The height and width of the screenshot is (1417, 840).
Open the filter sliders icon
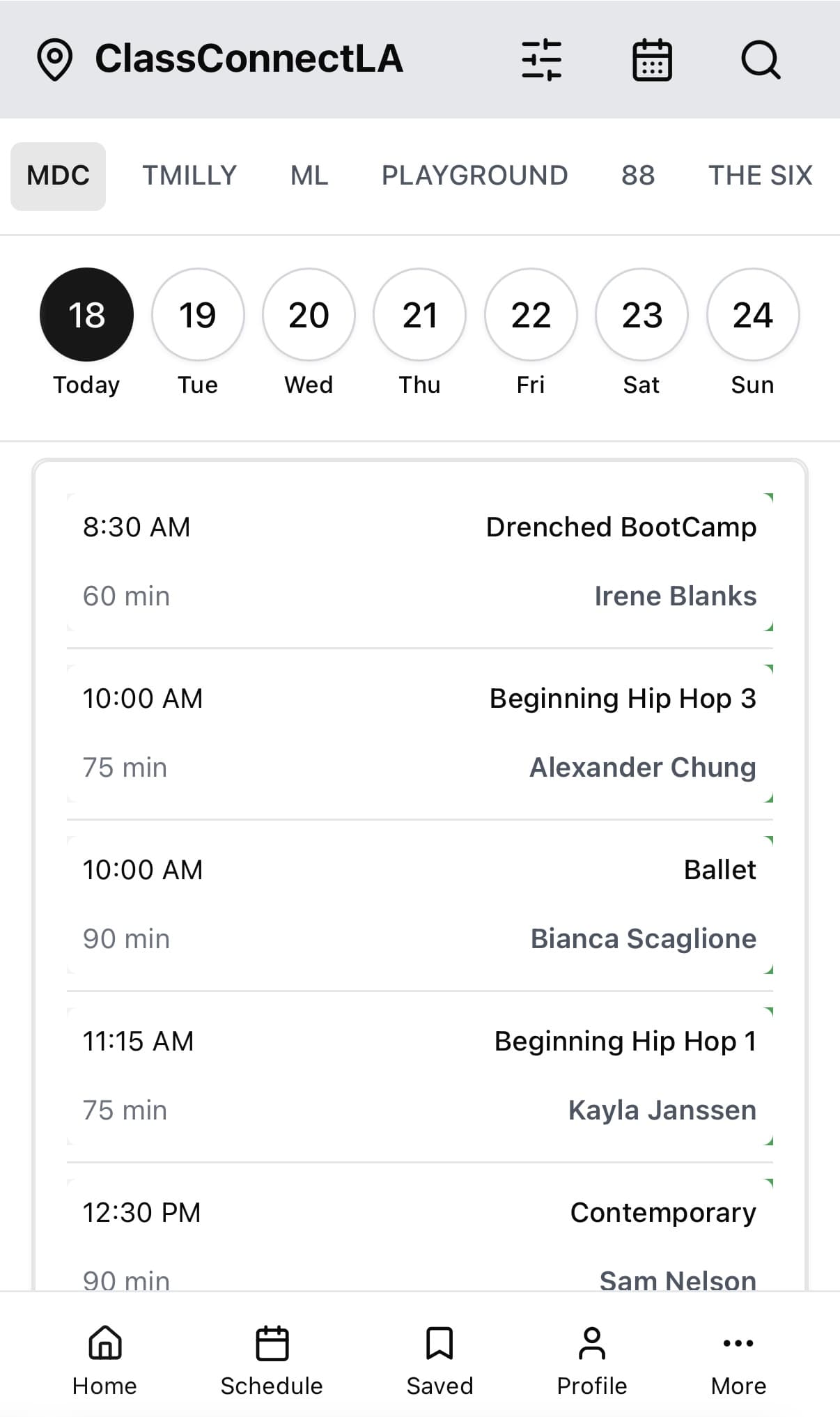pos(541,59)
